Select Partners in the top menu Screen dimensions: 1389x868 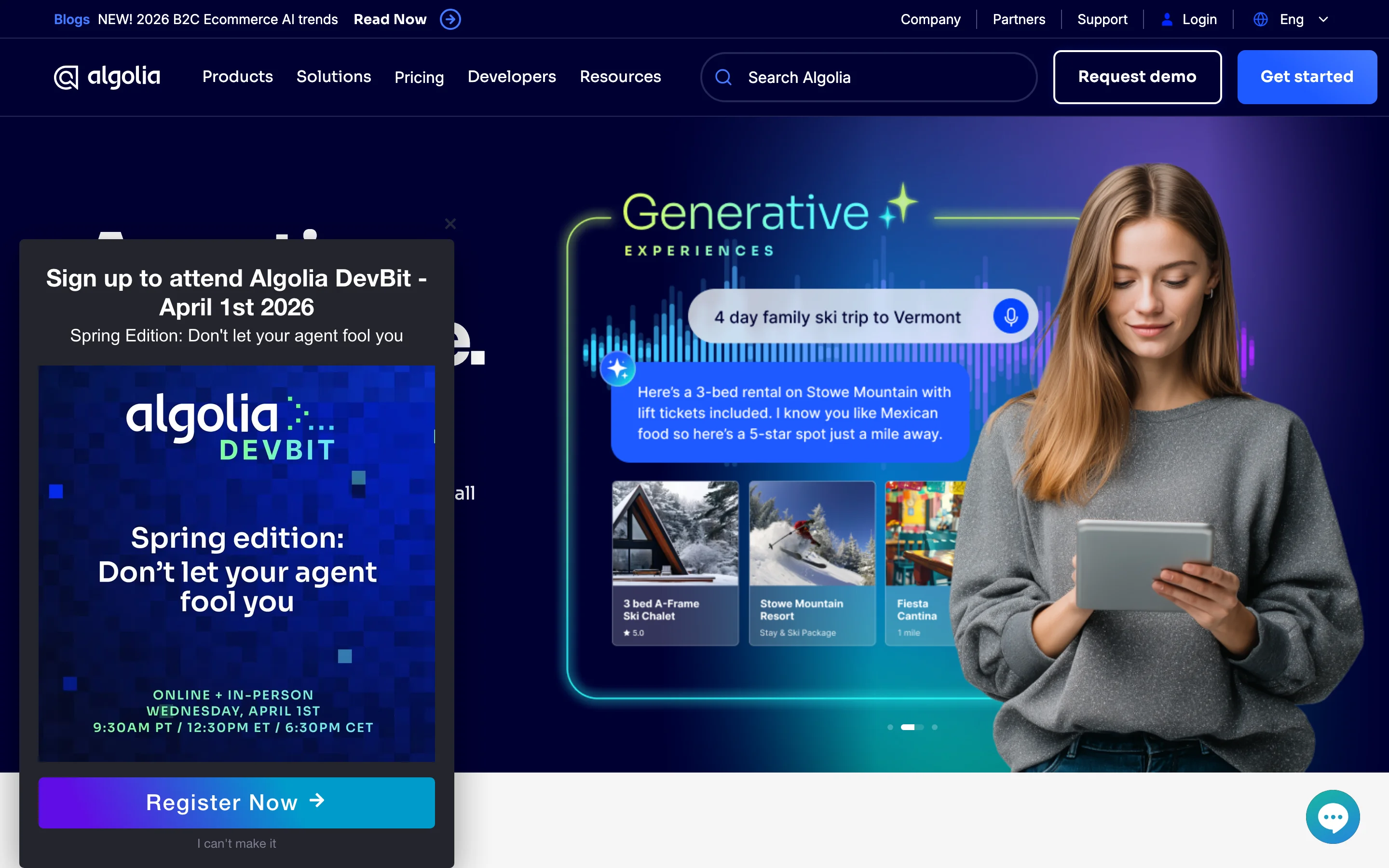click(x=1019, y=19)
